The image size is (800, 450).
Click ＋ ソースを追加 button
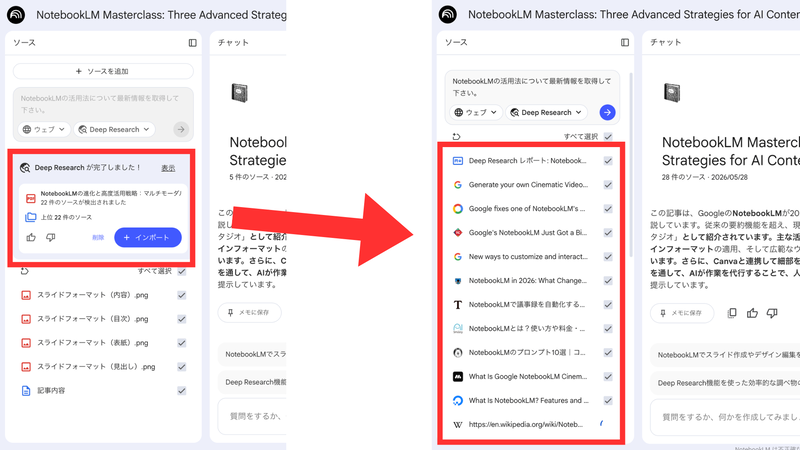[x=103, y=71]
